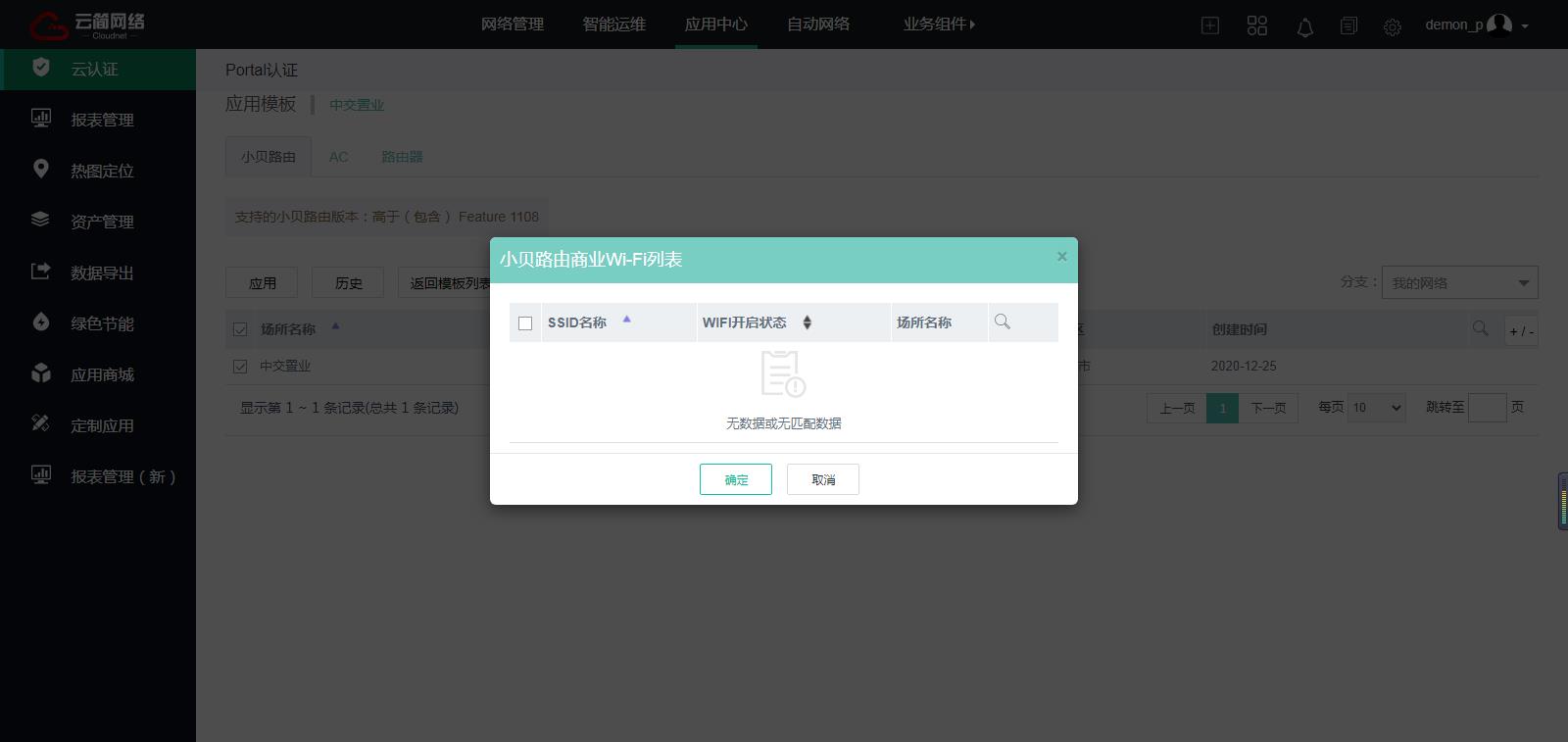
Task: Open the notification bell icon
Action: 1304,26
